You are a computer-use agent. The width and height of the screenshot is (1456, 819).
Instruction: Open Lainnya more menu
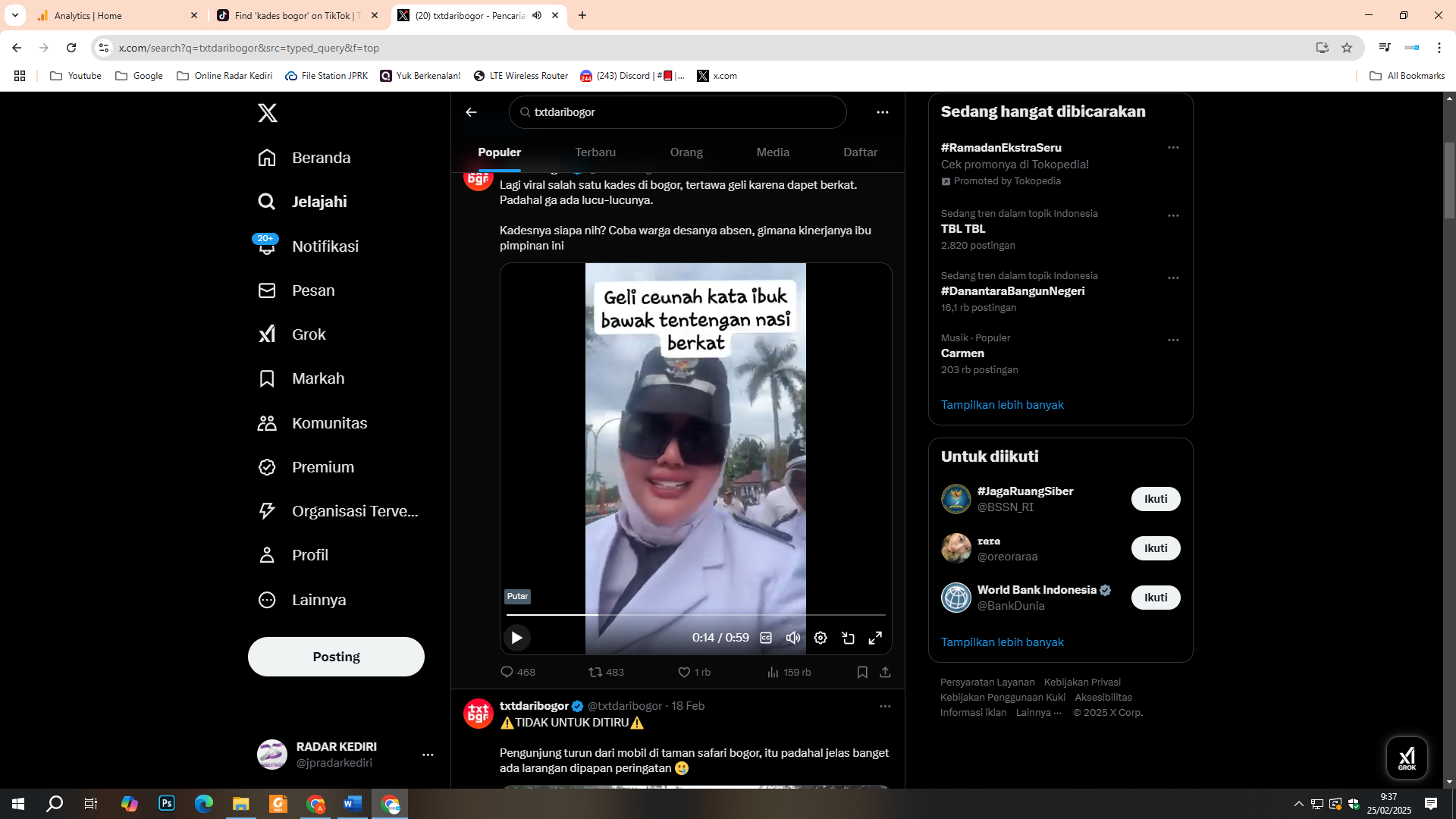click(302, 600)
